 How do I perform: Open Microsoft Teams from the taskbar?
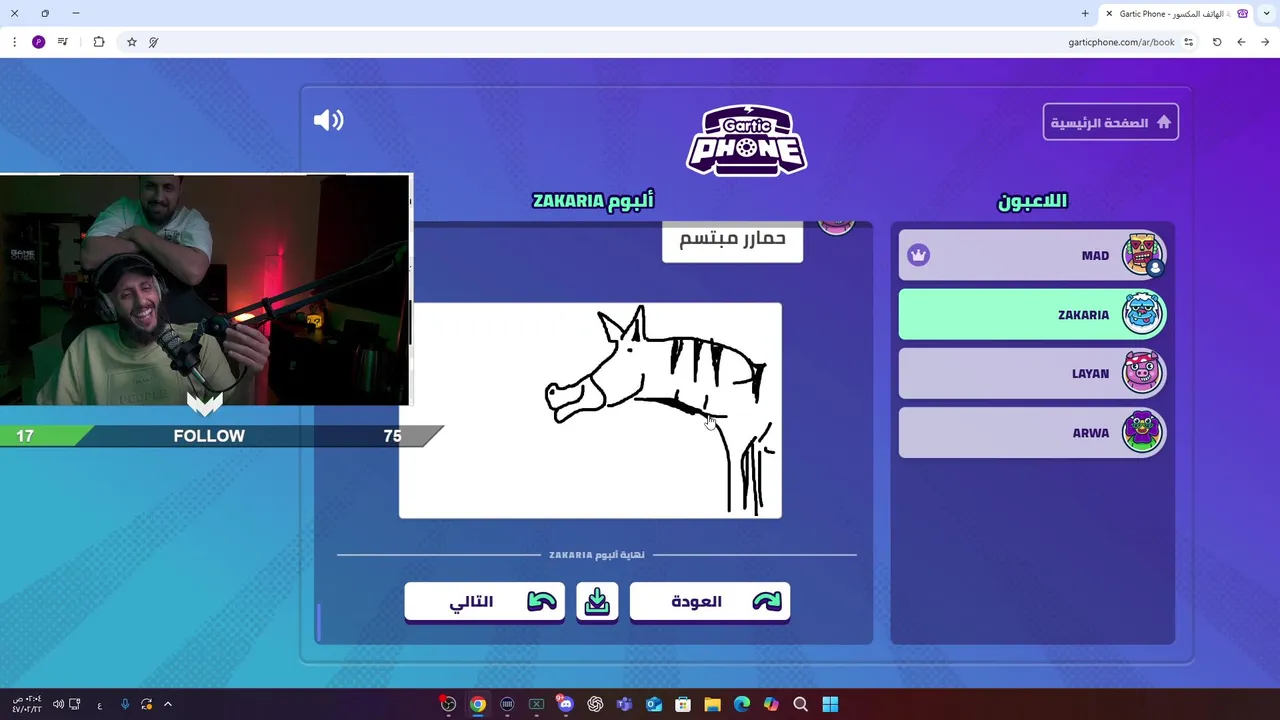coord(625,704)
